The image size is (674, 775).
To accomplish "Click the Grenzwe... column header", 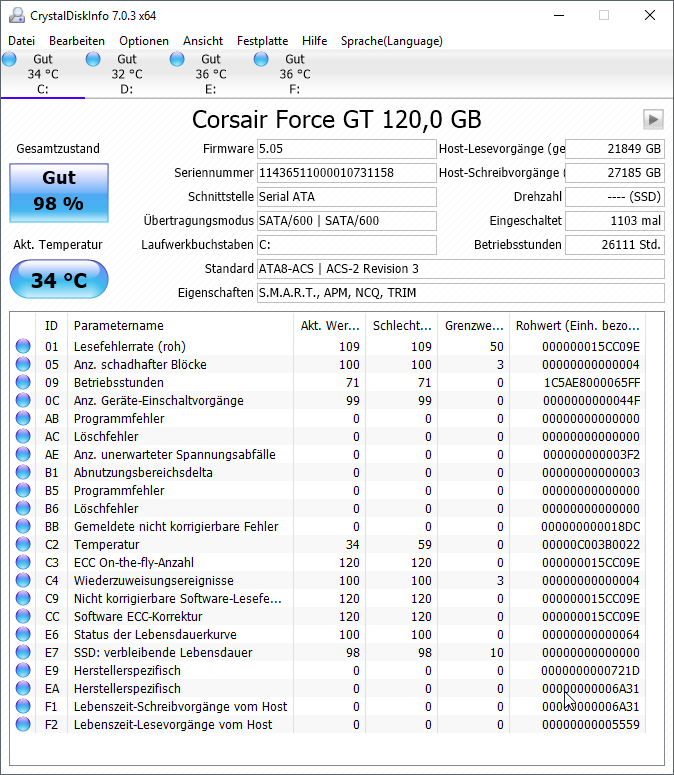I will click(474, 326).
